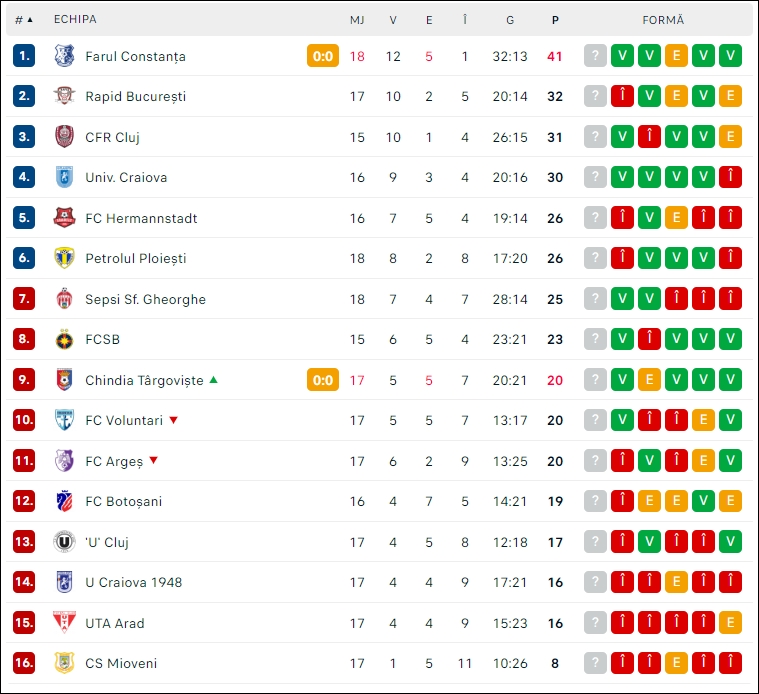Screen dimensions: 759x694
Task: Sort table by the # rank column
Action: (x=23, y=20)
